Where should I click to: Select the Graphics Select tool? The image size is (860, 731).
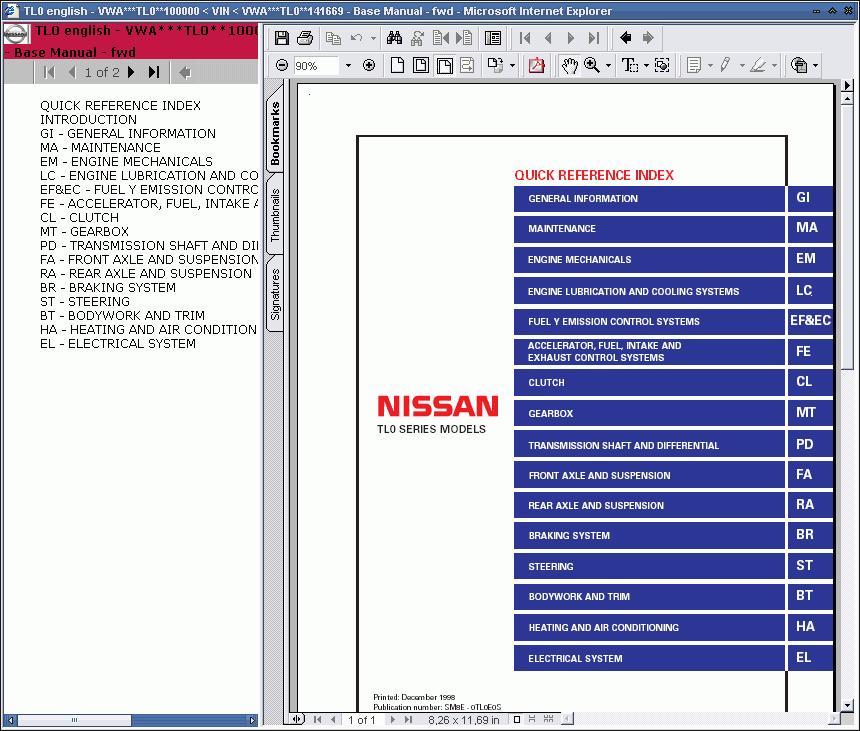(663, 66)
